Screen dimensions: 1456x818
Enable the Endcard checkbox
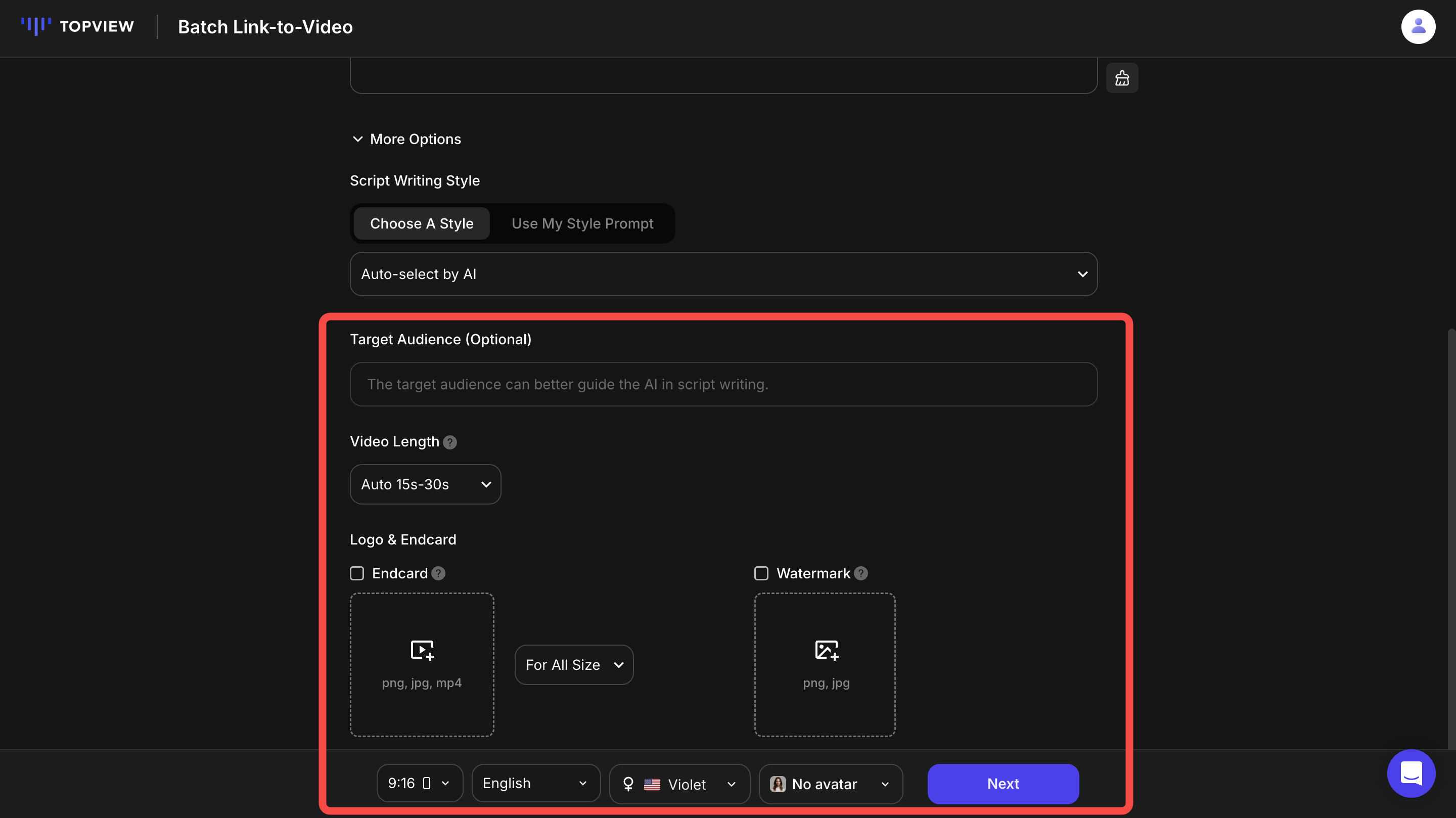(356, 573)
